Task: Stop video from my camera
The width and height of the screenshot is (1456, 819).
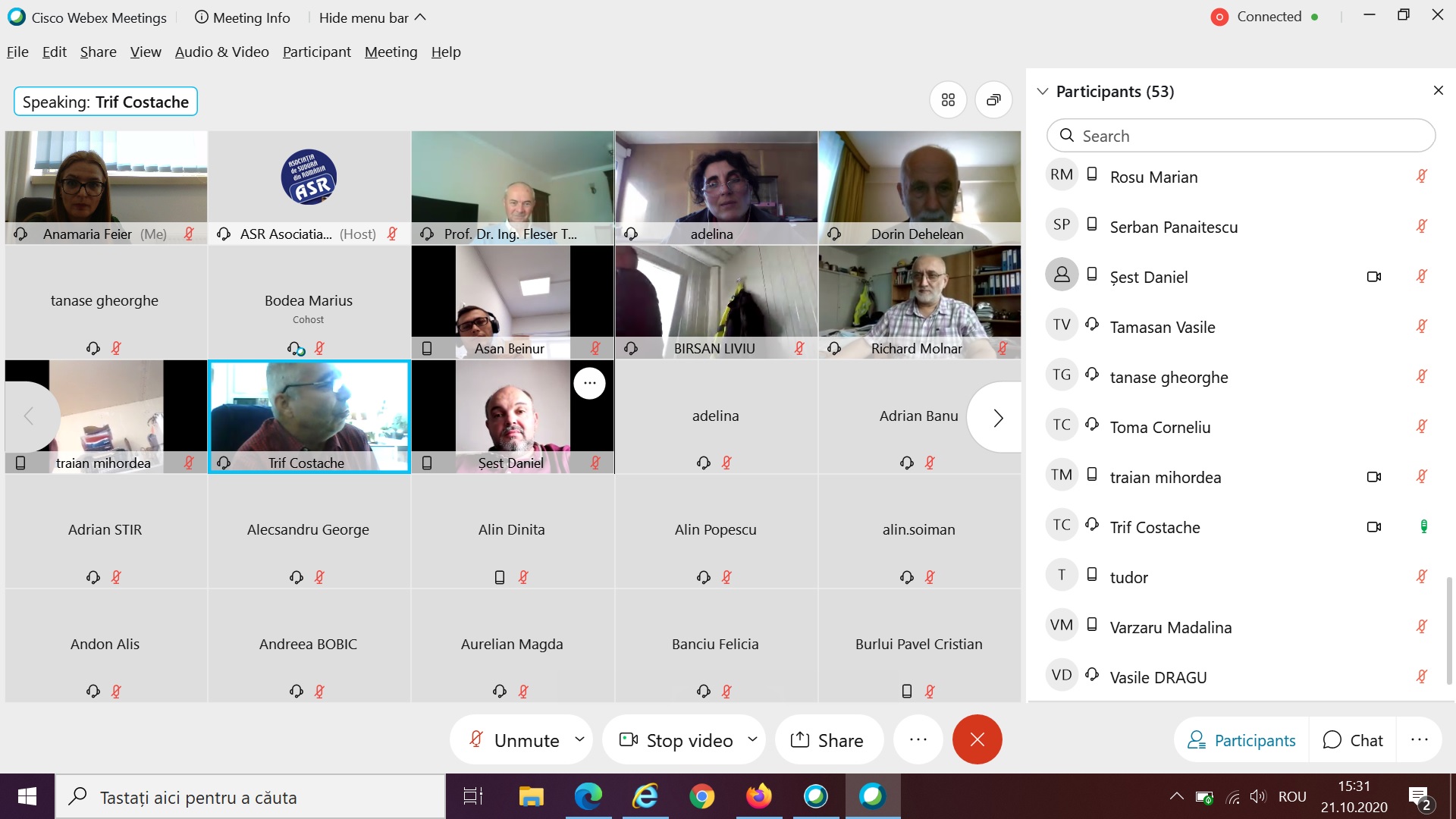Action: tap(677, 740)
